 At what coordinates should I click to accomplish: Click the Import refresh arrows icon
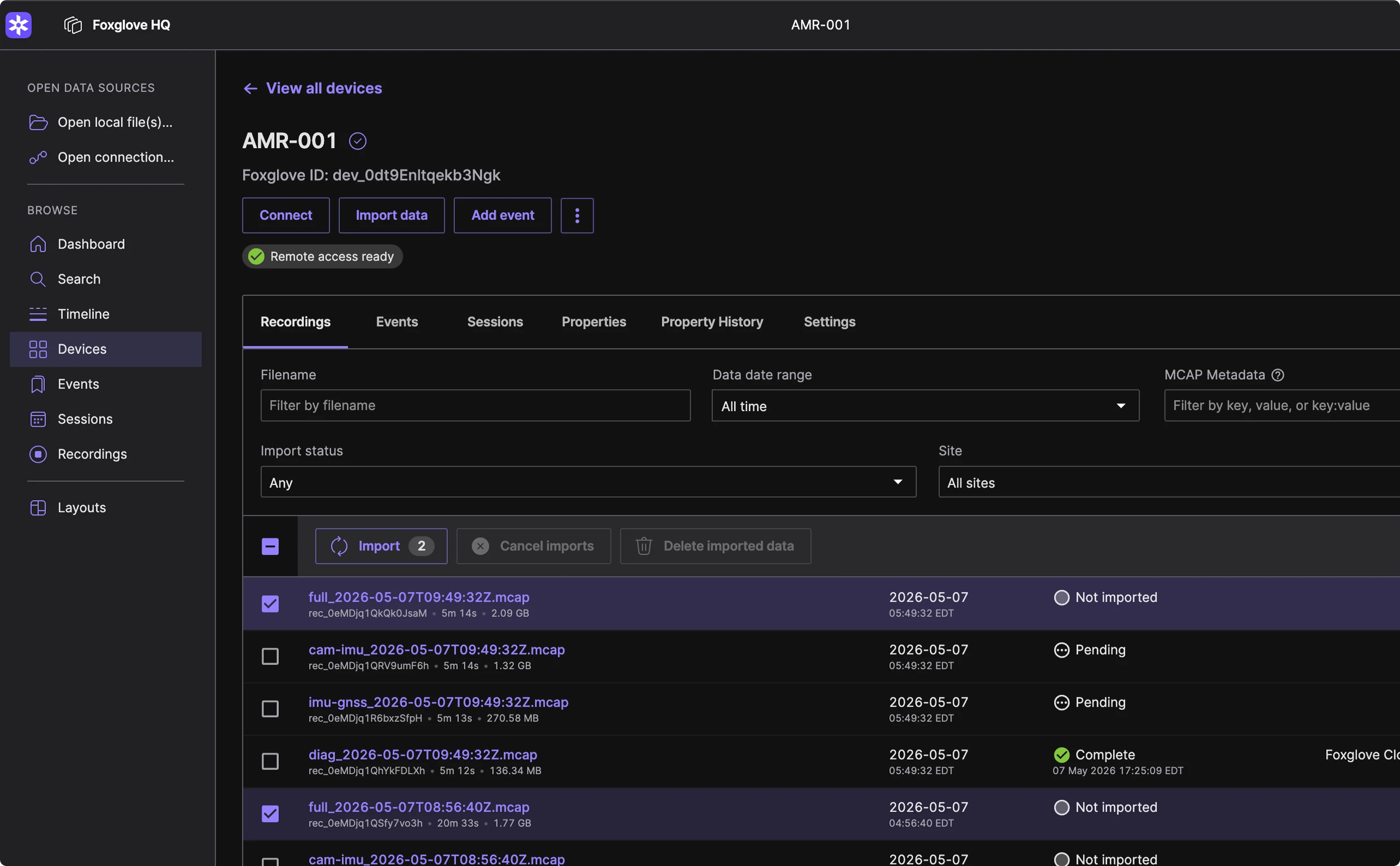pyautogui.click(x=339, y=546)
